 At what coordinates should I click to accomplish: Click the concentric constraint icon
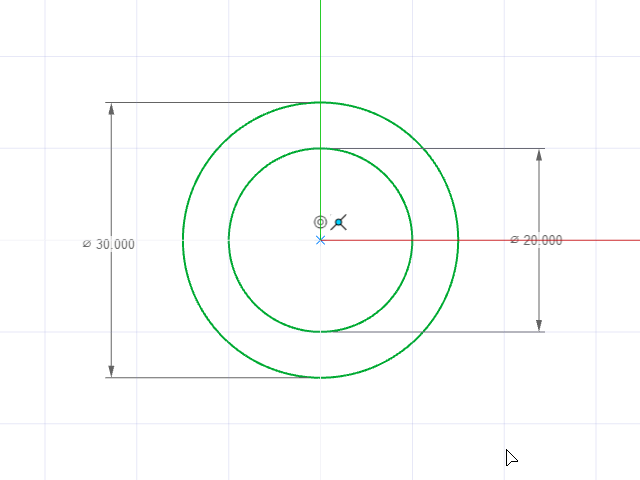click(320, 222)
